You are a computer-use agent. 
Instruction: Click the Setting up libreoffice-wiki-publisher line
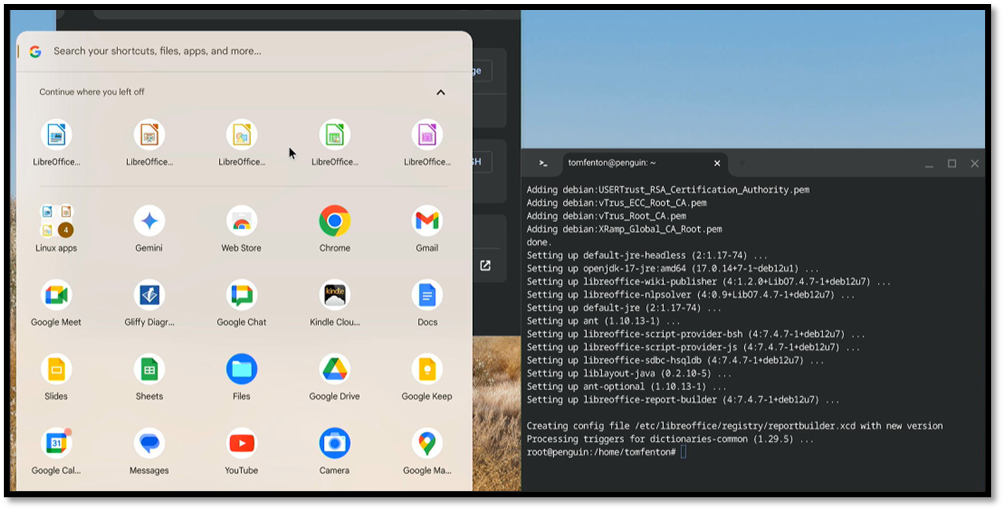(708, 282)
